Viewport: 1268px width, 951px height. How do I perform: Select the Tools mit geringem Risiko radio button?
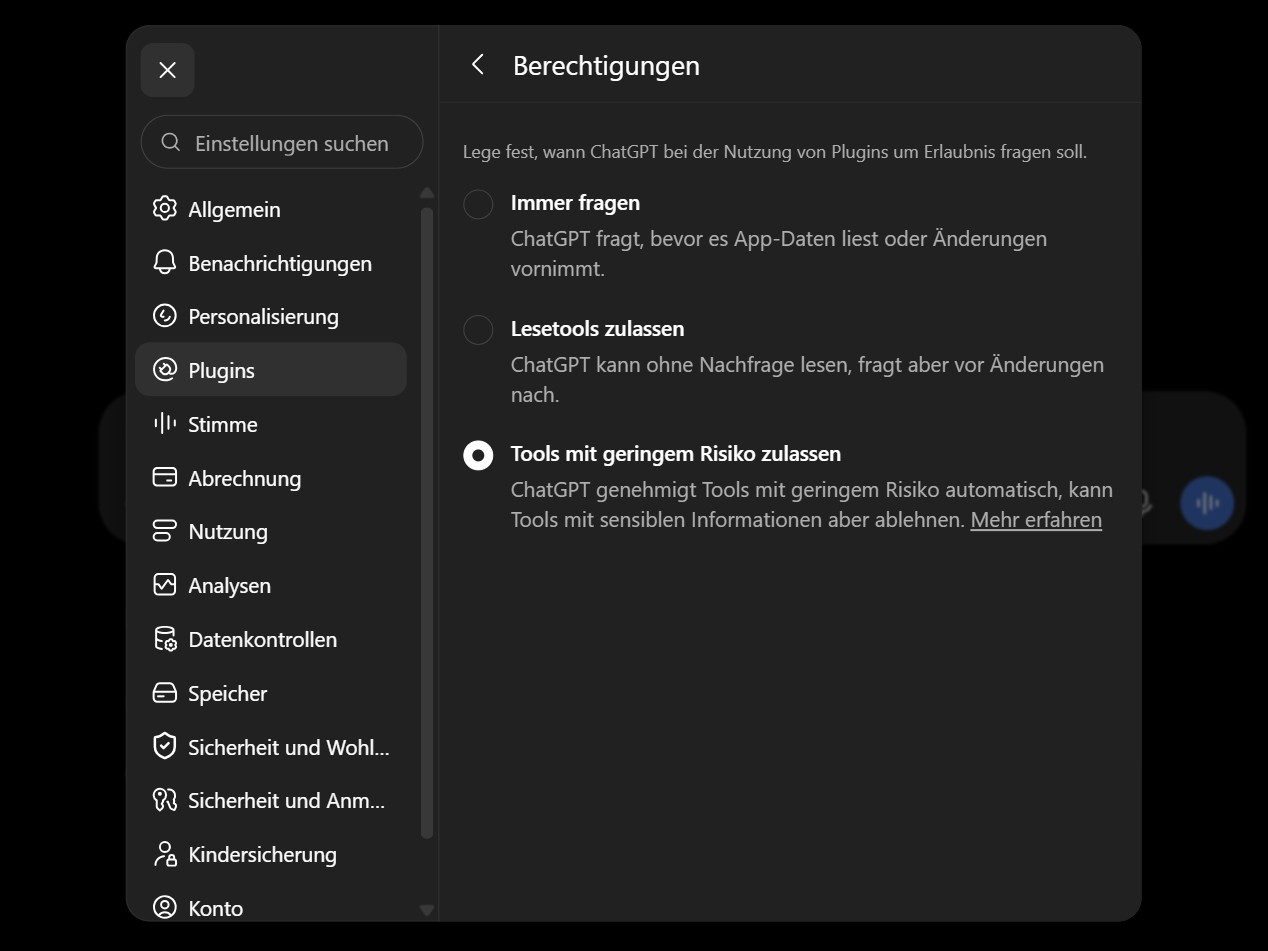[x=478, y=455]
